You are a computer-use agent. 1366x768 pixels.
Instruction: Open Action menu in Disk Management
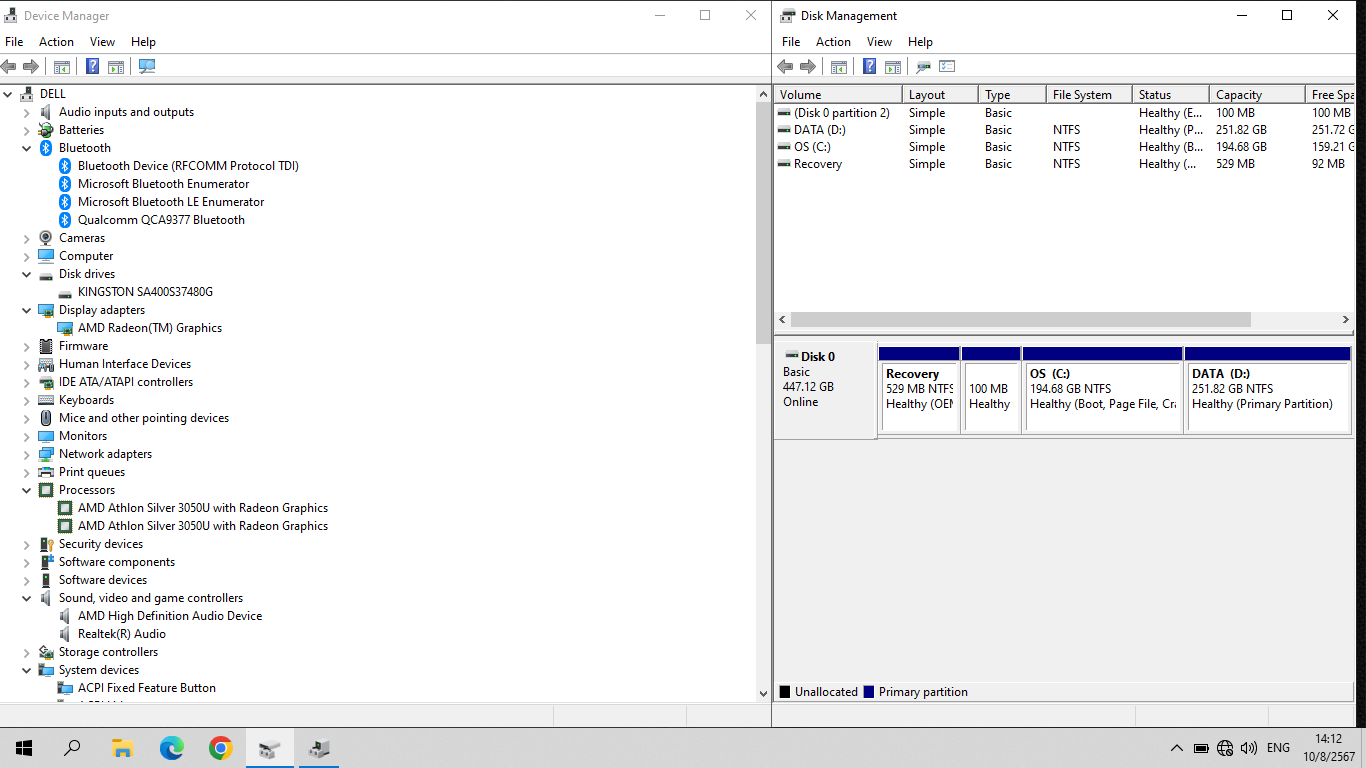click(x=833, y=42)
